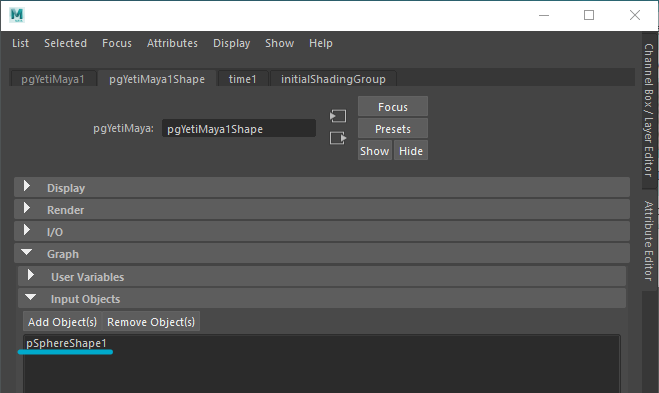Switch to the pgYetiMaya1Shape tab
This screenshot has height=393, width=659.
pyautogui.click(x=157, y=79)
